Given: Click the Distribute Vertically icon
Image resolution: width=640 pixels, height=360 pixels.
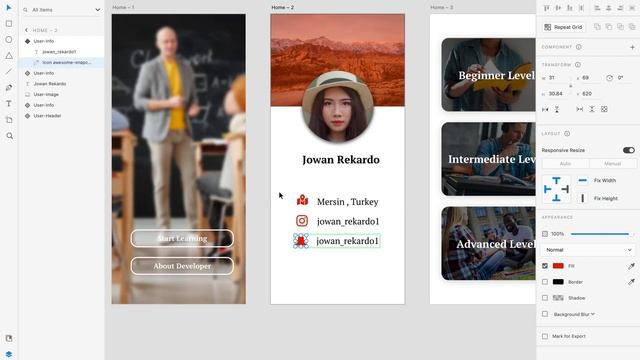Looking at the screenshot, I should (581, 8).
